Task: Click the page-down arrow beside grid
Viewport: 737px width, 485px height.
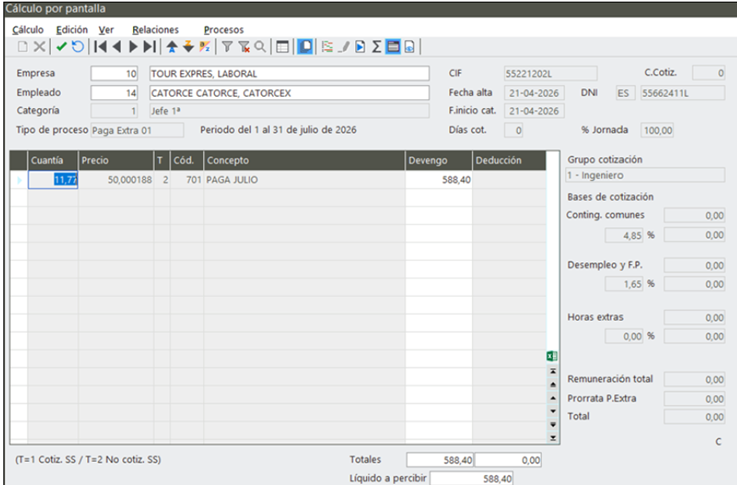Action: (x=553, y=424)
